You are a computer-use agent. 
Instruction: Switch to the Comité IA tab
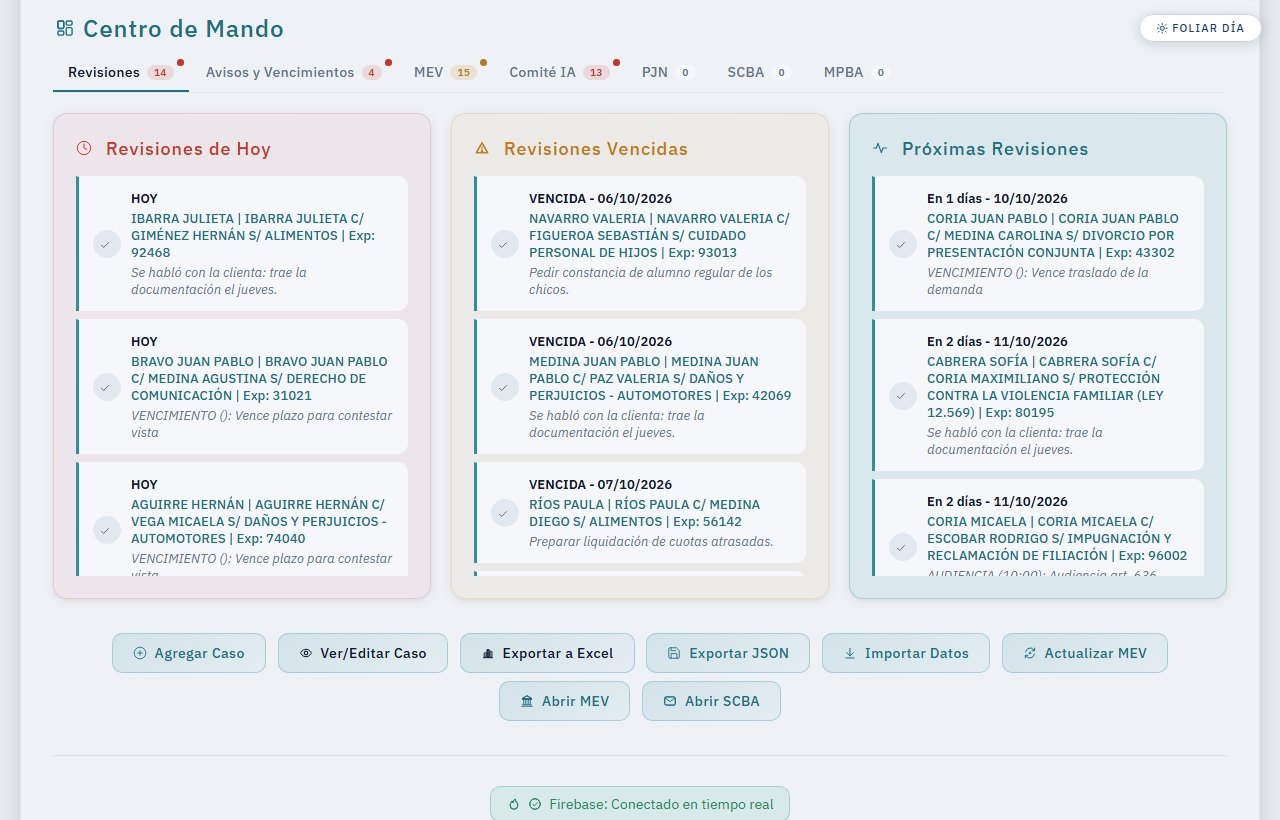pos(559,73)
